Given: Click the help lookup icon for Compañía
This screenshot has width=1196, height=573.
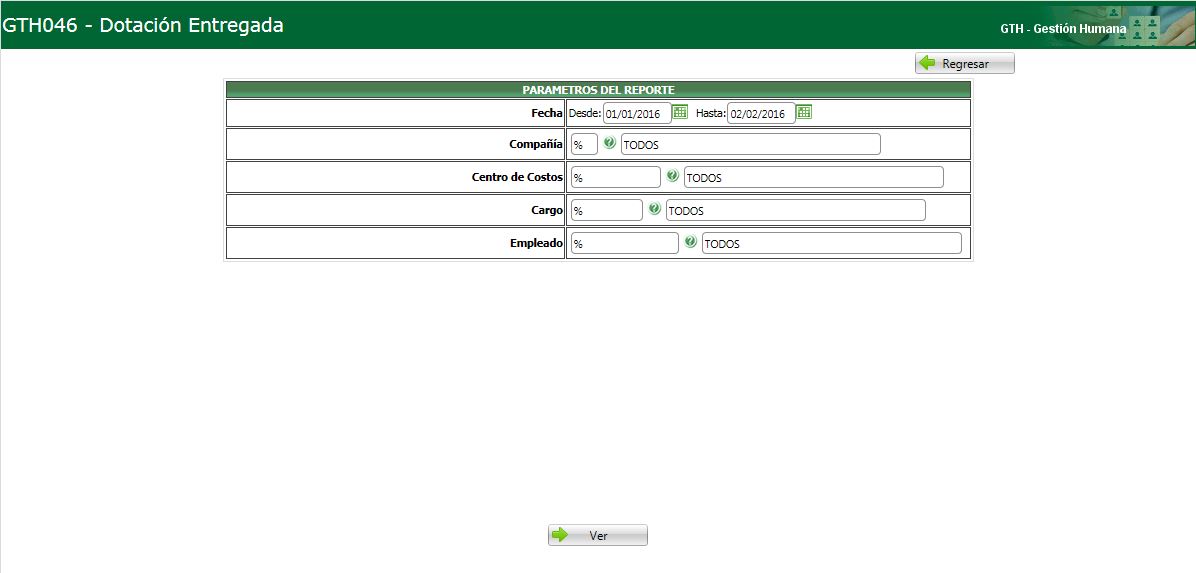Looking at the screenshot, I should (609, 142).
